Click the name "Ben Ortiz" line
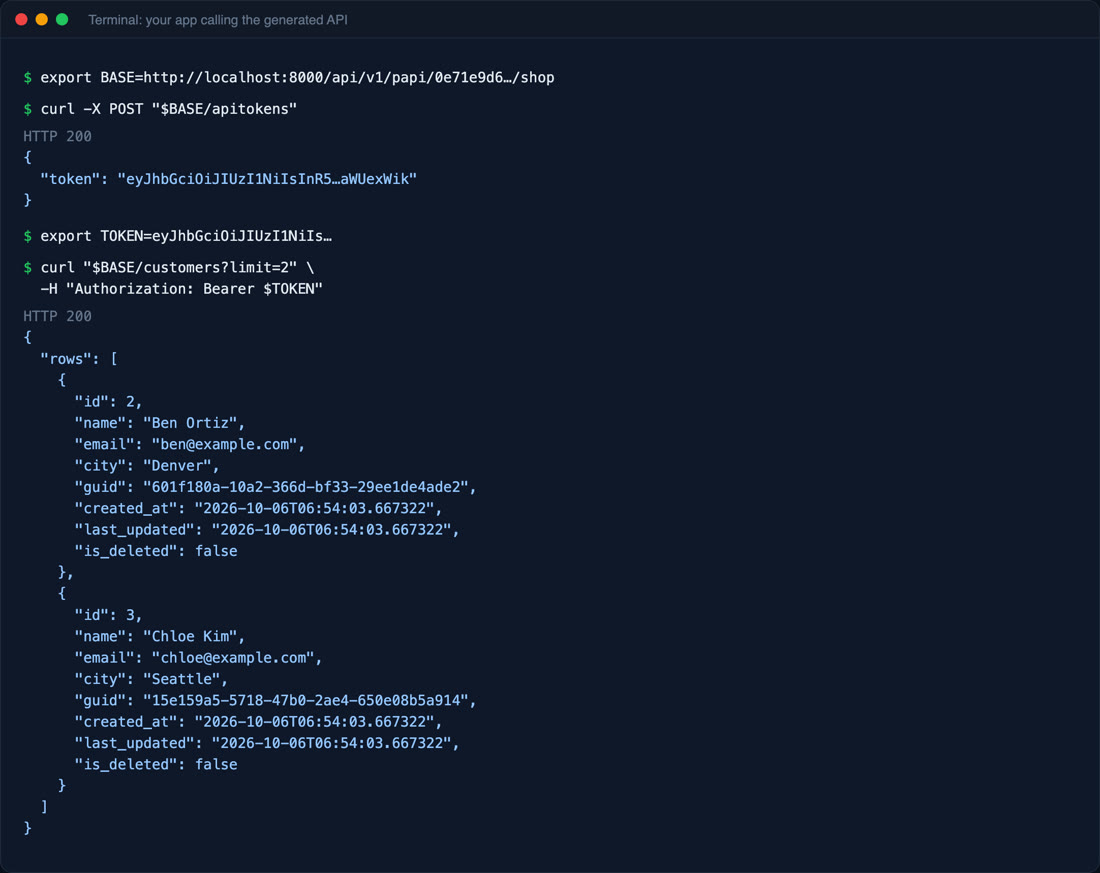Screen dimensions: 1100x873 (160, 423)
